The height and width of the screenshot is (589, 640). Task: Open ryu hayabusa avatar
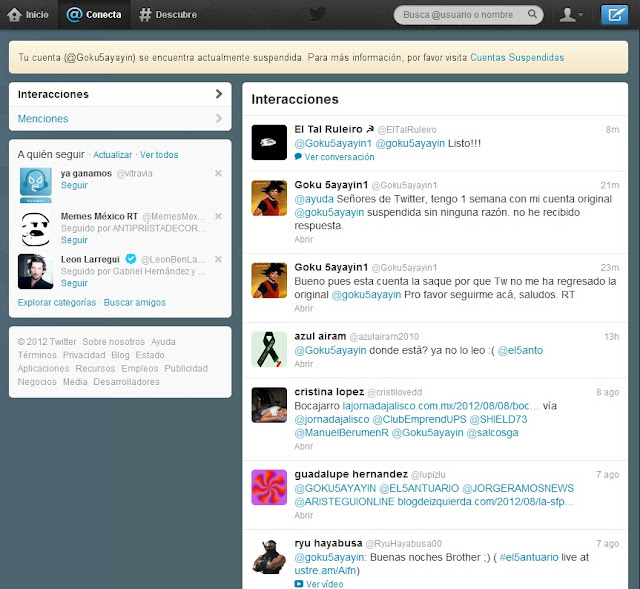tap(269, 556)
